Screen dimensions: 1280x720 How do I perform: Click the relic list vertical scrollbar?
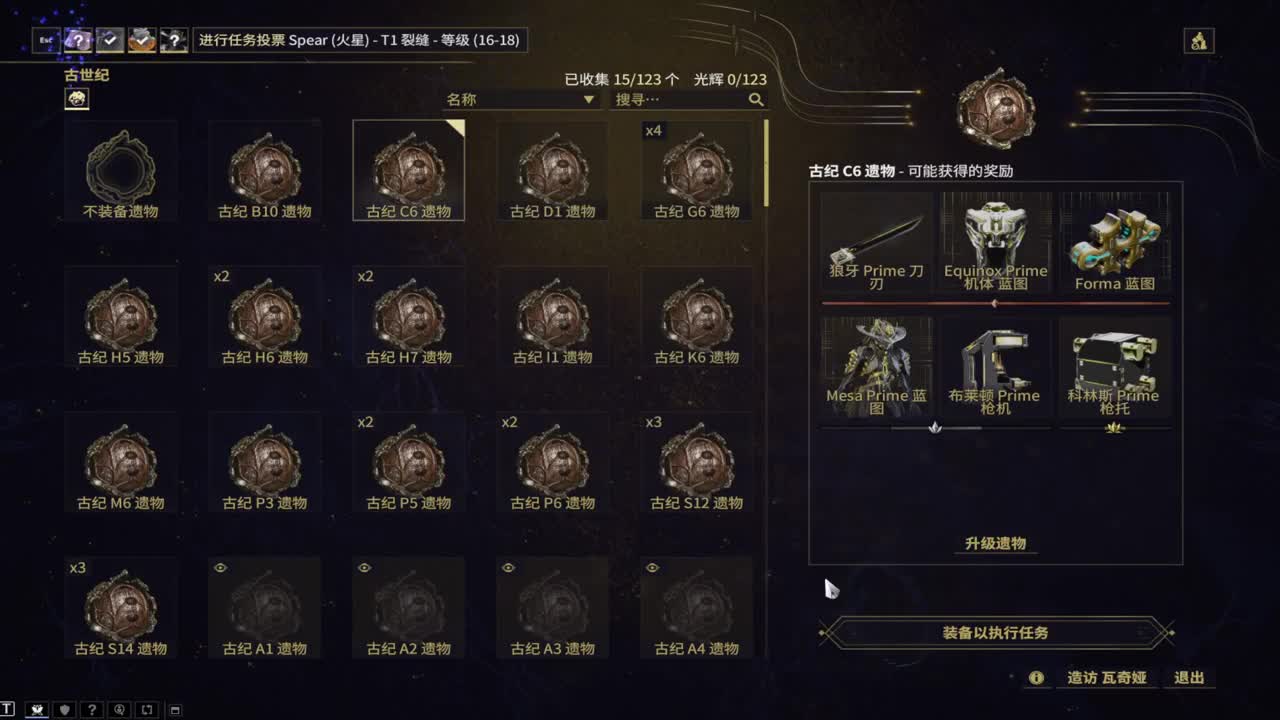(766, 163)
